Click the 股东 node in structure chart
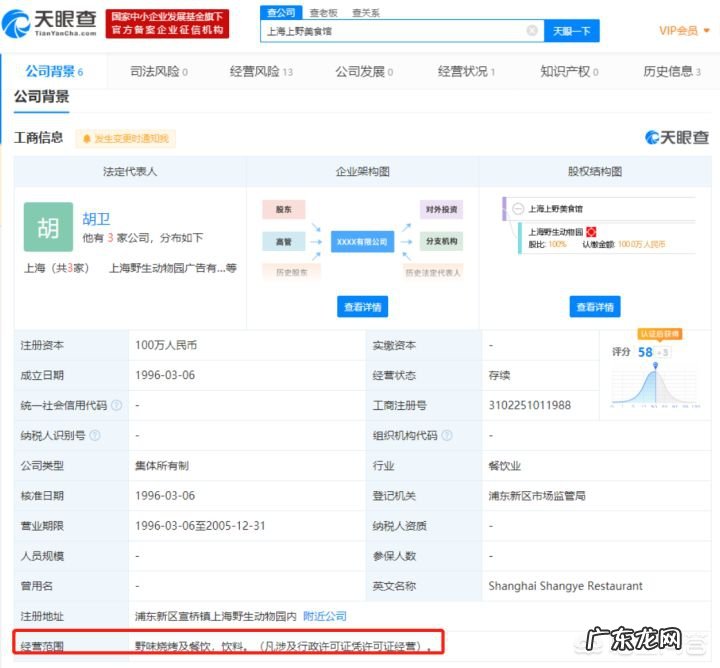This screenshot has height=668, width=720. pos(283,209)
